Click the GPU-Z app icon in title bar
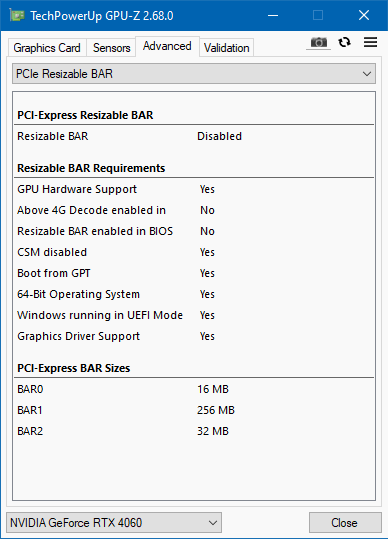This screenshot has height=539, width=388. tap(17, 15)
